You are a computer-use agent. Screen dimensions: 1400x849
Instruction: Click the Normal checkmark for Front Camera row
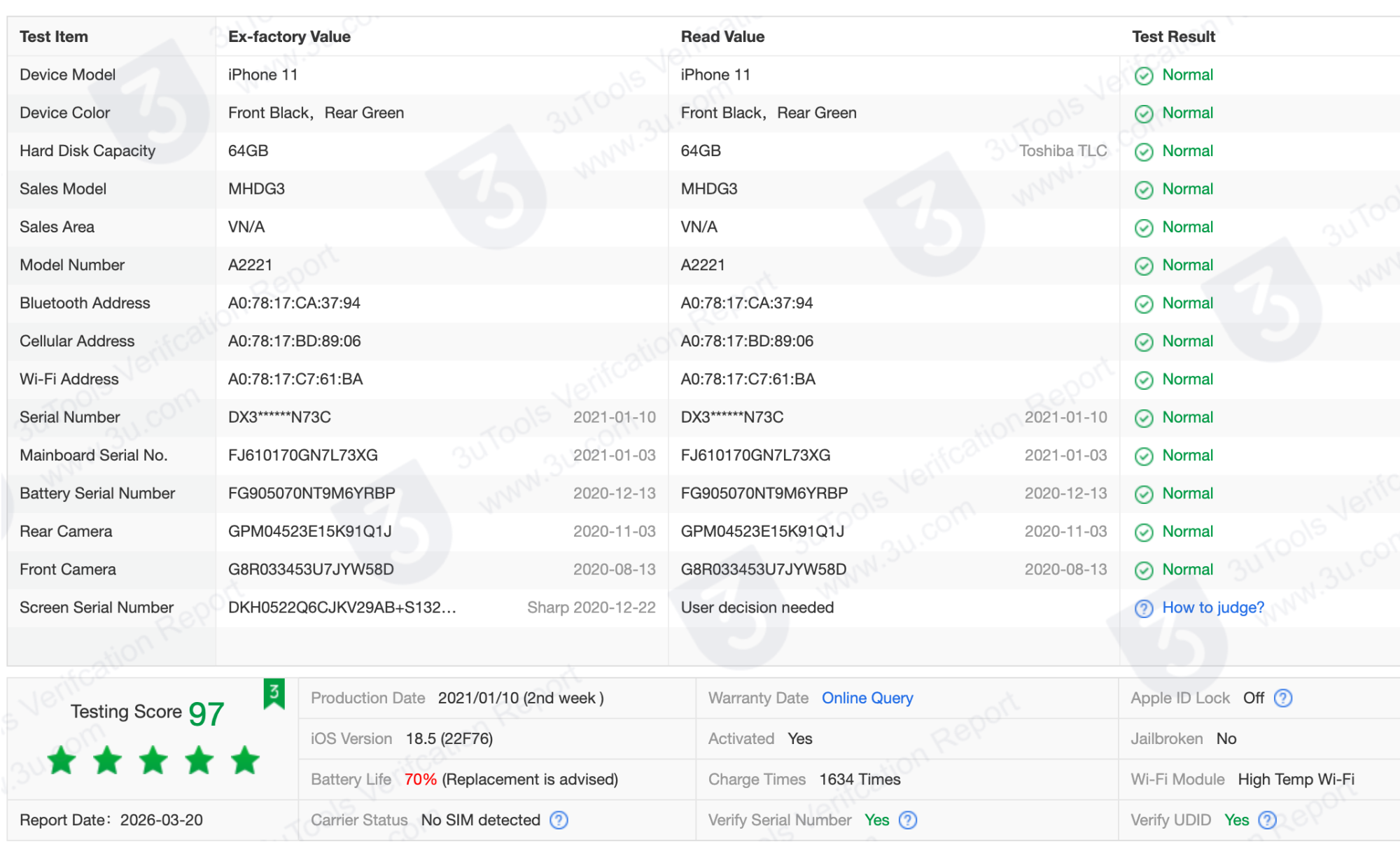coord(1144,569)
